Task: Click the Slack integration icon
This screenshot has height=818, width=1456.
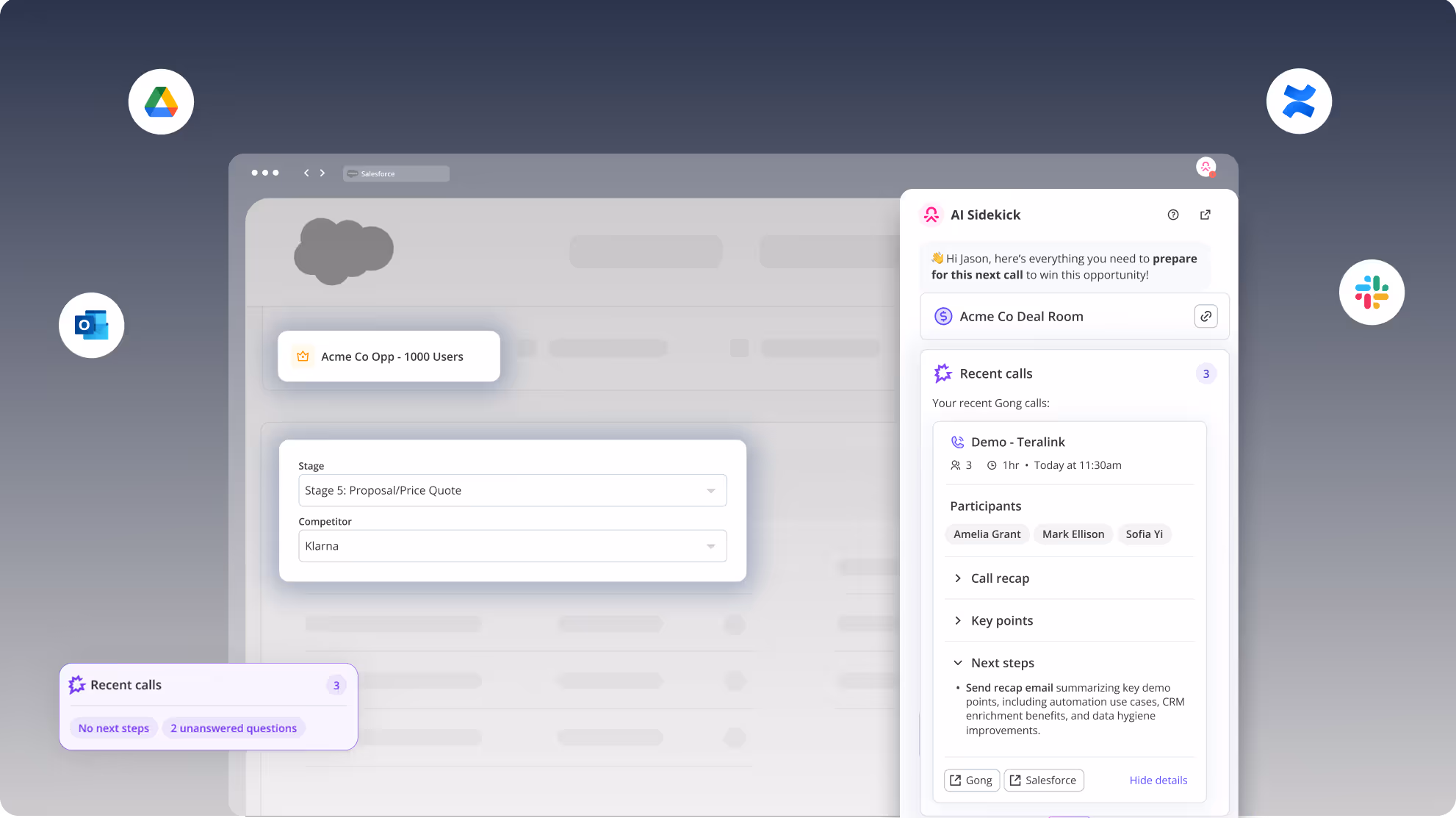Action: click(x=1372, y=292)
